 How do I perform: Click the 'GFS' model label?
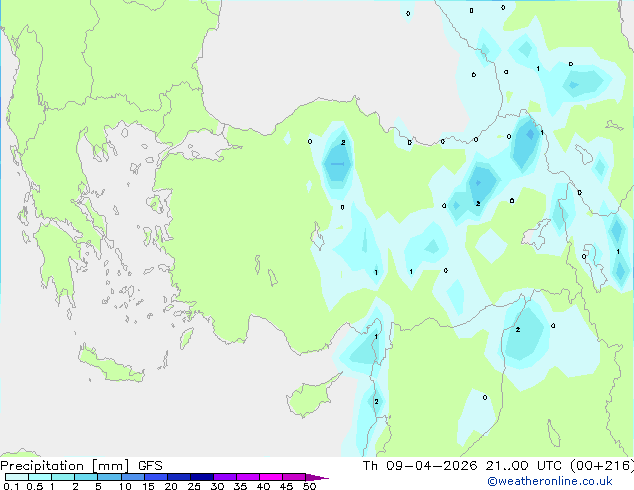150,465
